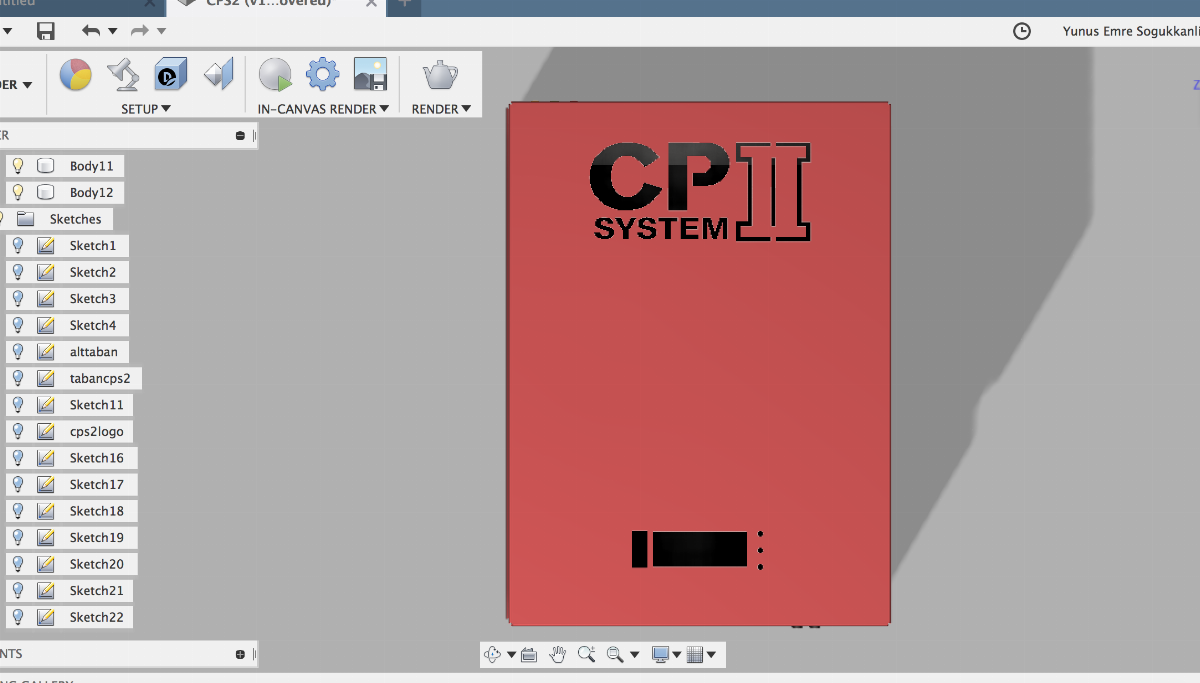
Task: Toggle visibility bulb for Sketch3
Action: 17,298
